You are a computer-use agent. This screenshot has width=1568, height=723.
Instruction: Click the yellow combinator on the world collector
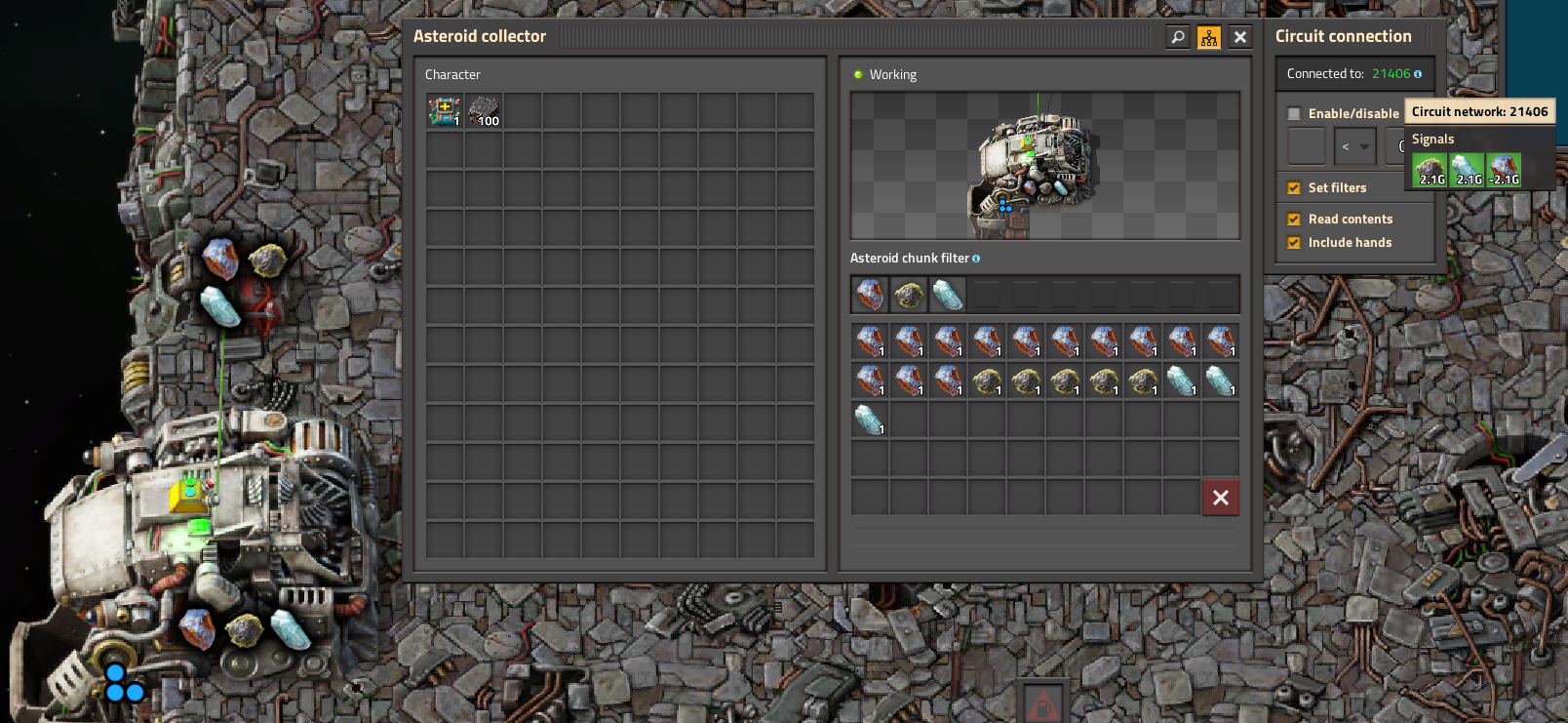186,496
